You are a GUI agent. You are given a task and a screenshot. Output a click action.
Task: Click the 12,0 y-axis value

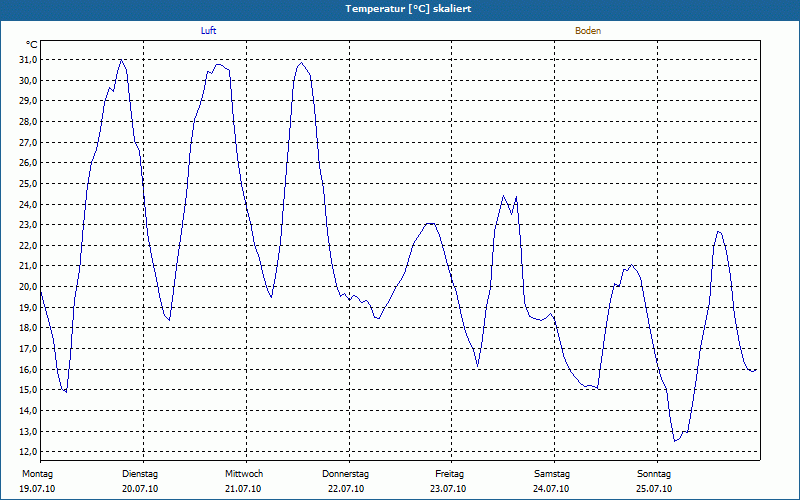(28, 452)
